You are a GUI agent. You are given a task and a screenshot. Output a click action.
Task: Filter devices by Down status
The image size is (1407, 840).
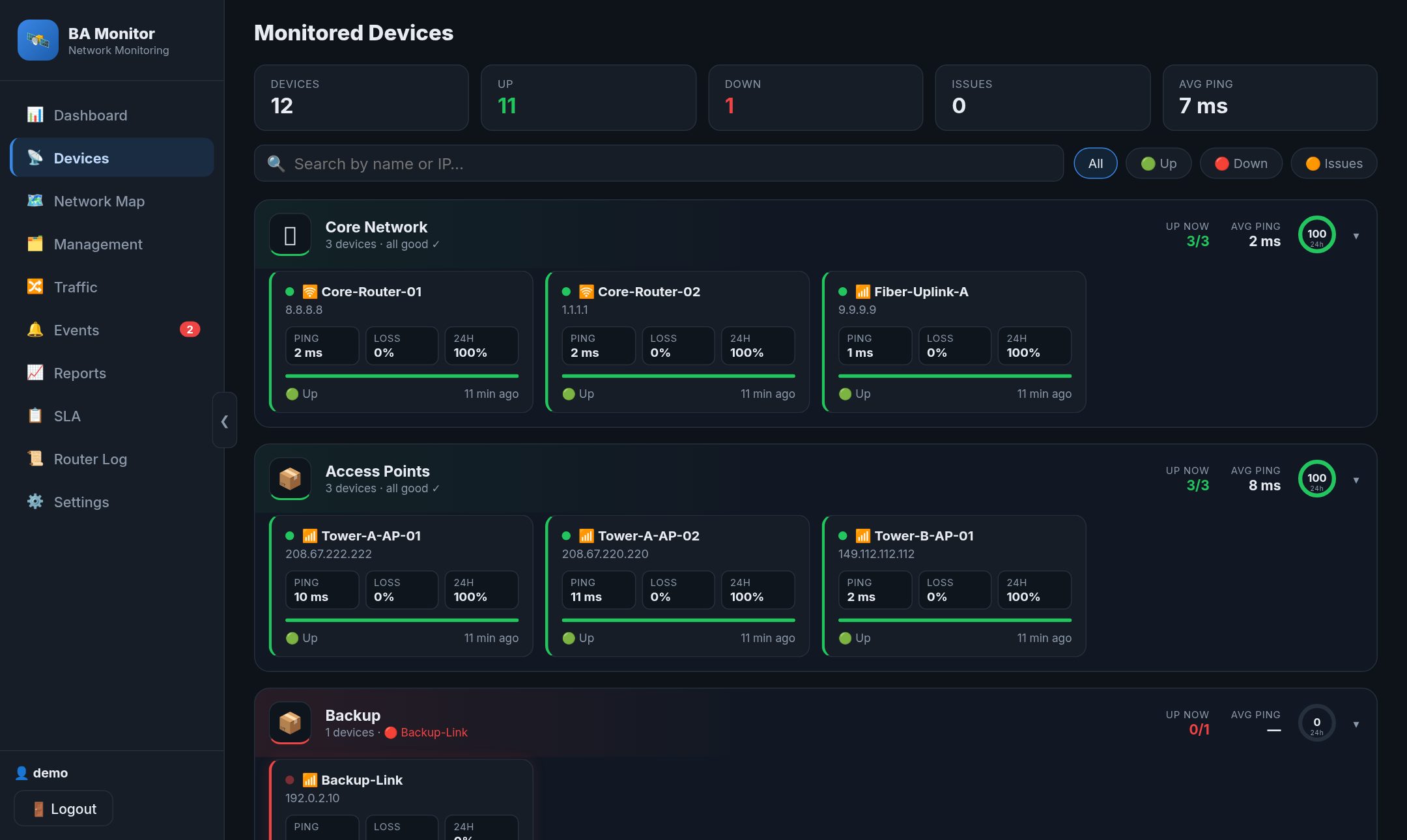click(x=1241, y=163)
